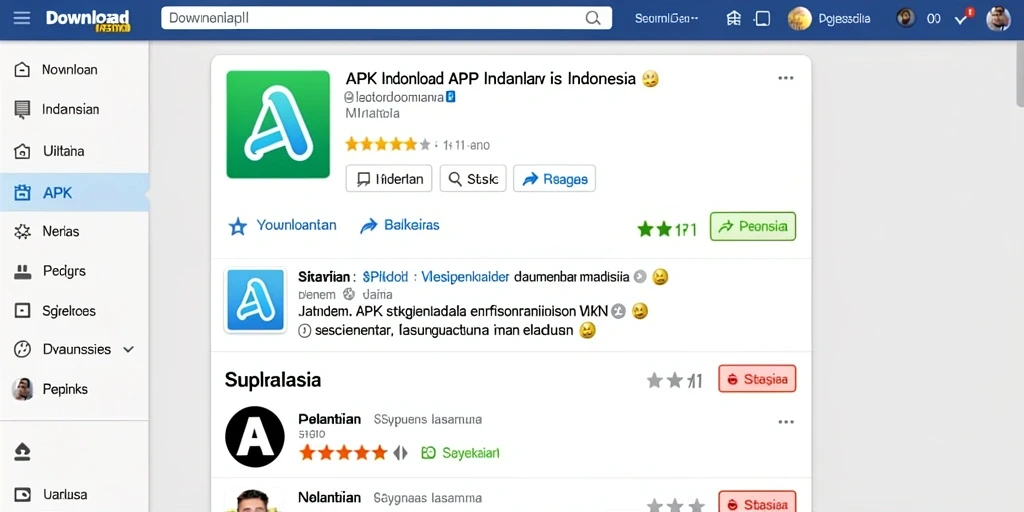
Task: Open the building icon in header
Action: [734, 19]
